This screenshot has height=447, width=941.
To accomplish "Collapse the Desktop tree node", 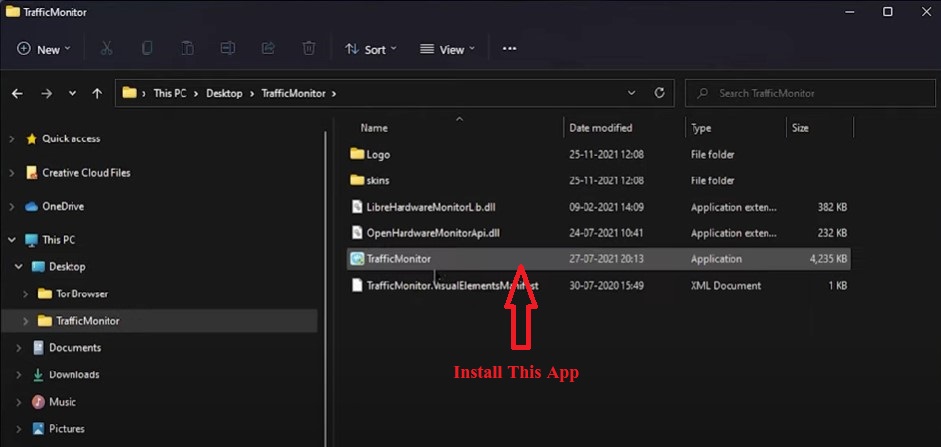I will click(x=19, y=266).
